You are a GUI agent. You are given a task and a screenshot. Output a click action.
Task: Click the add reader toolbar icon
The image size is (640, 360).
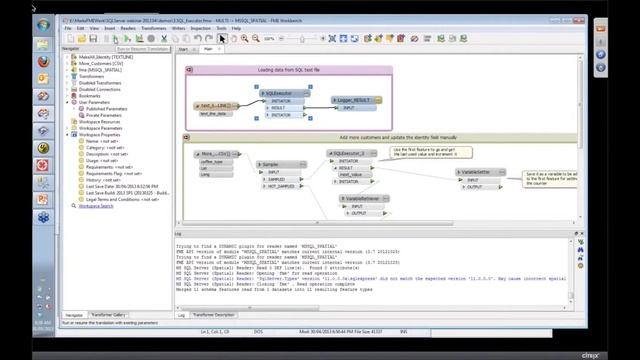[x=367, y=38]
